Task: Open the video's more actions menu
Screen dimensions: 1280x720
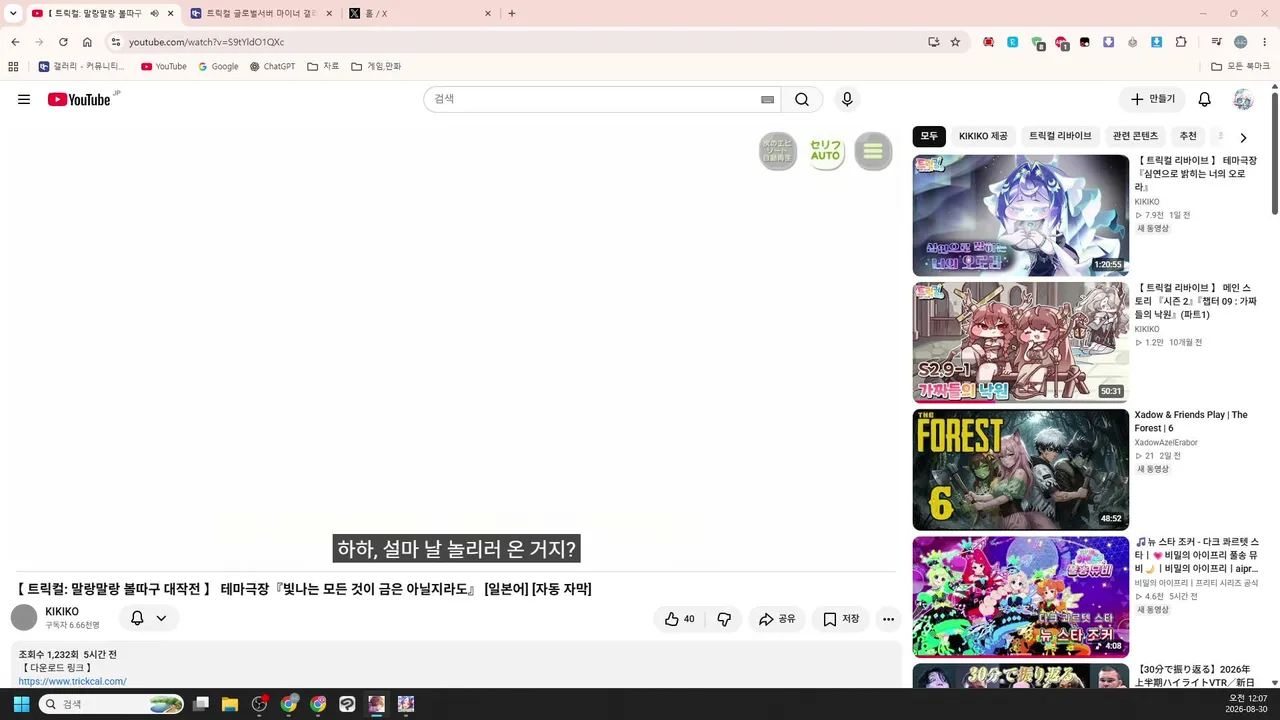Action: 888,619
